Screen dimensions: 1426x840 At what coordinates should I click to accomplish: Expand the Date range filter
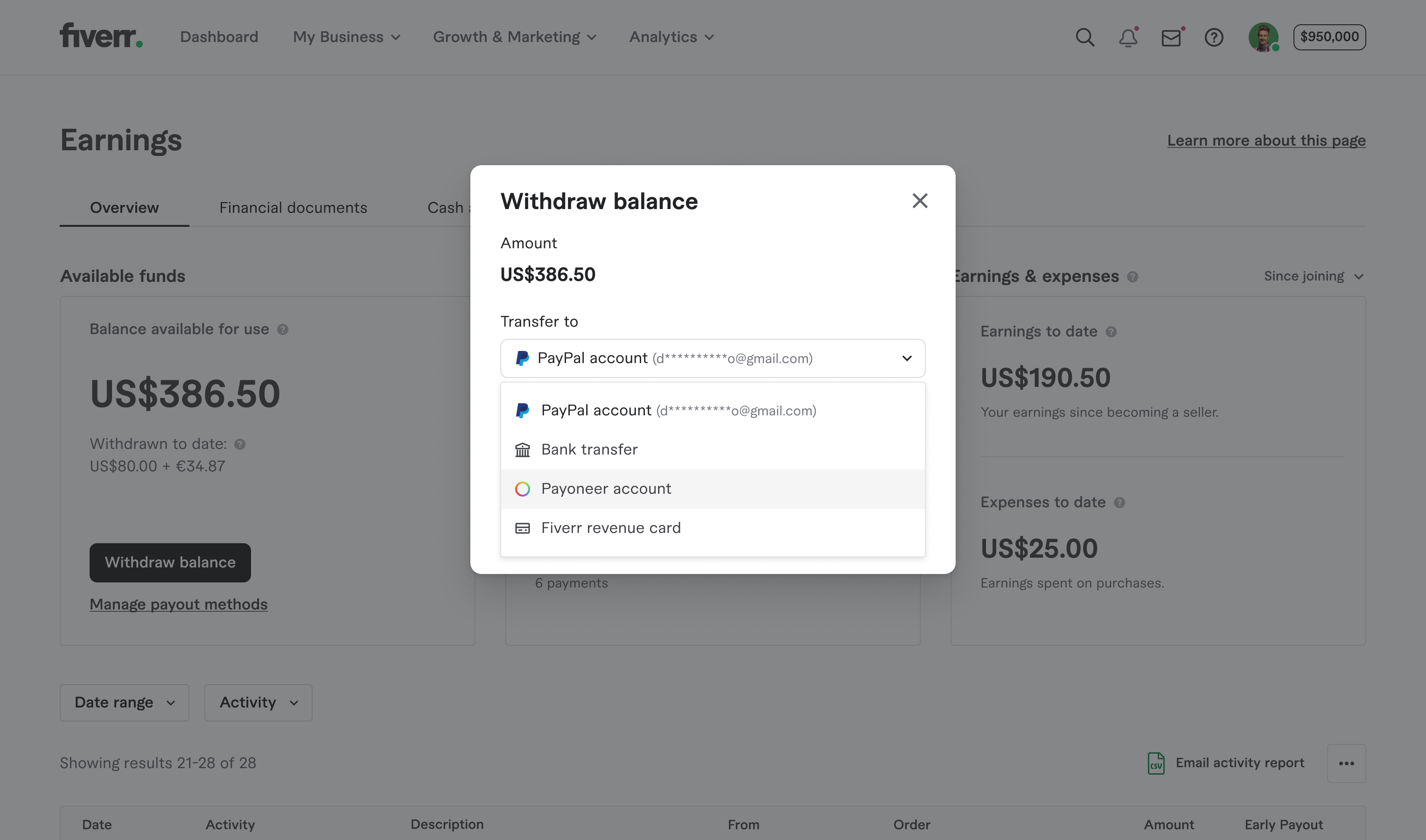click(125, 702)
